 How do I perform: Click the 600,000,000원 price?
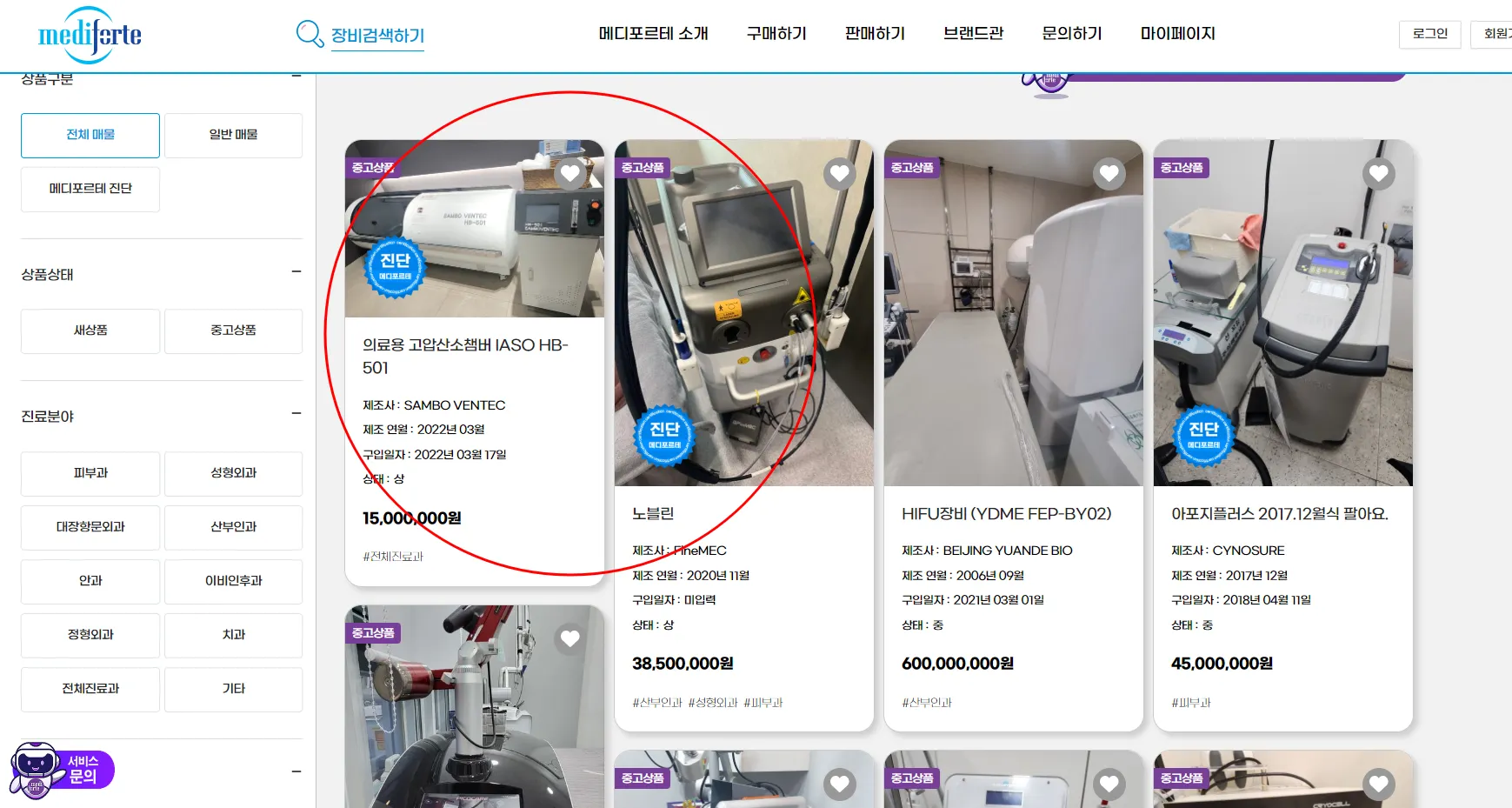coord(957,664)
